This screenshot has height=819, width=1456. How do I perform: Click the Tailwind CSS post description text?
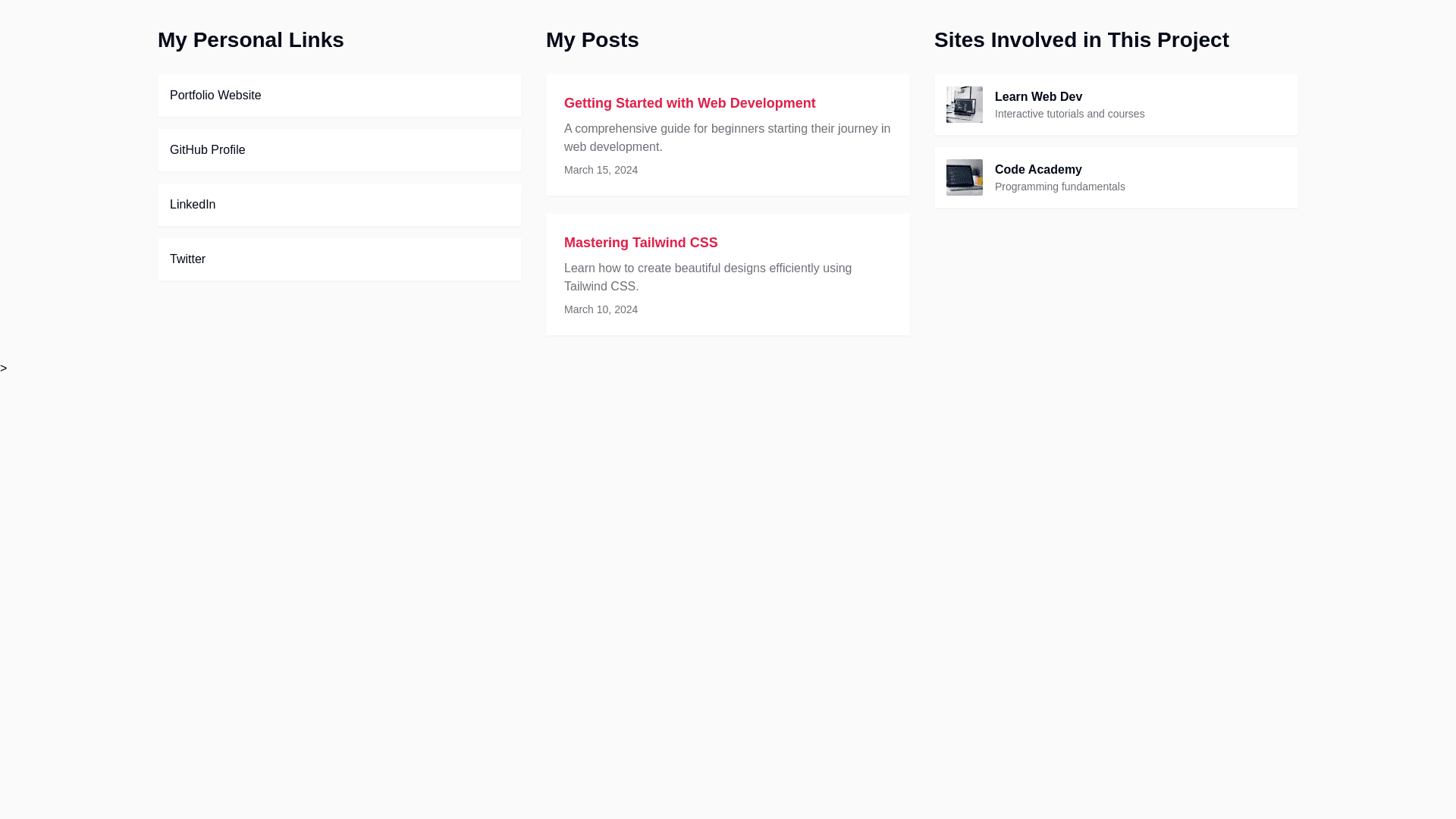[x=707, y=278]
